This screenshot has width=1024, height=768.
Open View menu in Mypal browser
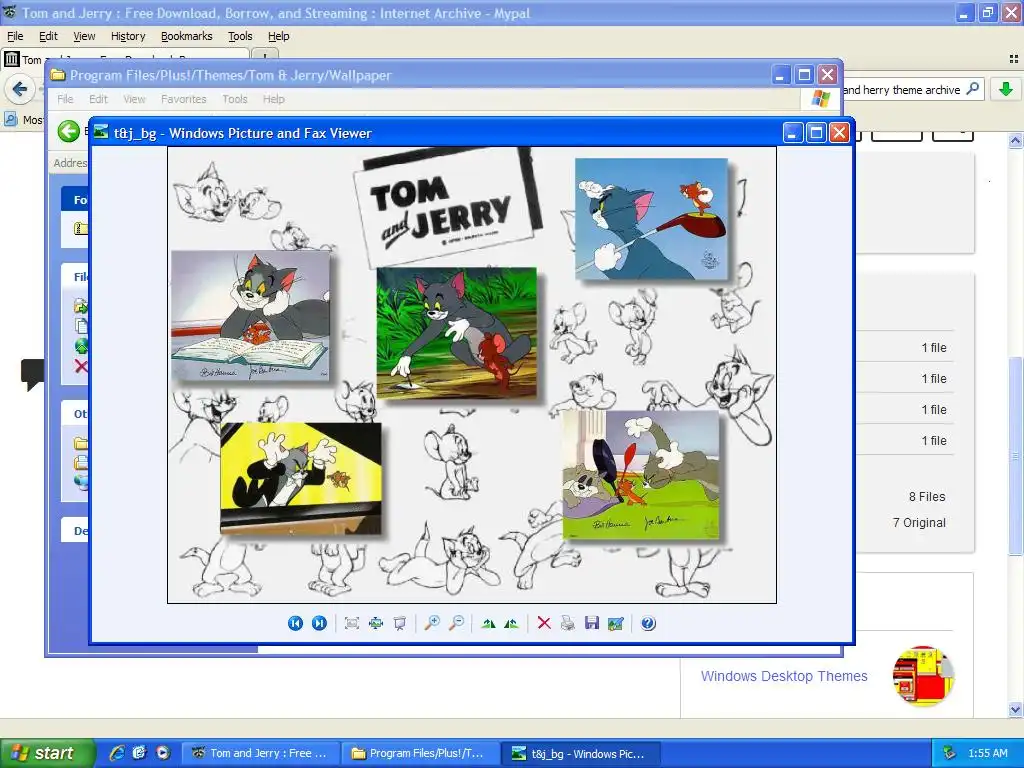point(84,36)
